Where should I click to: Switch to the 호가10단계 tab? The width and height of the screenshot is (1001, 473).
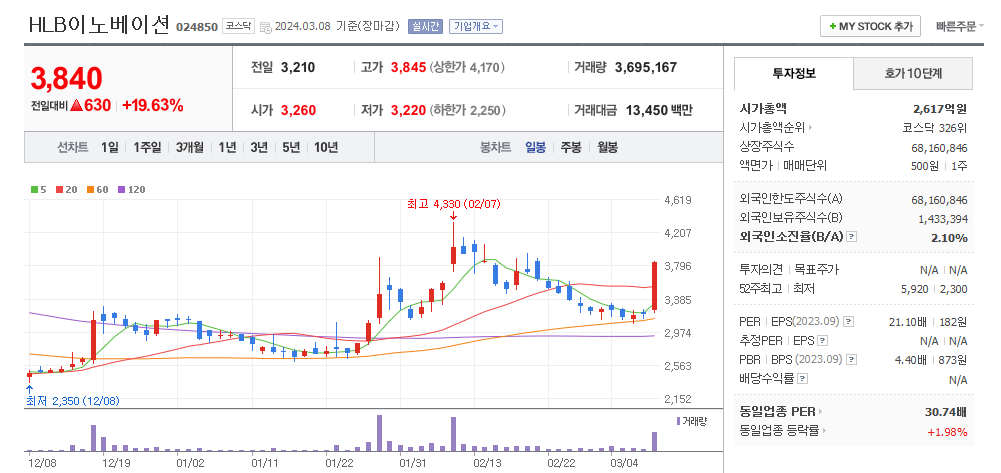click(x=913, y=73)
